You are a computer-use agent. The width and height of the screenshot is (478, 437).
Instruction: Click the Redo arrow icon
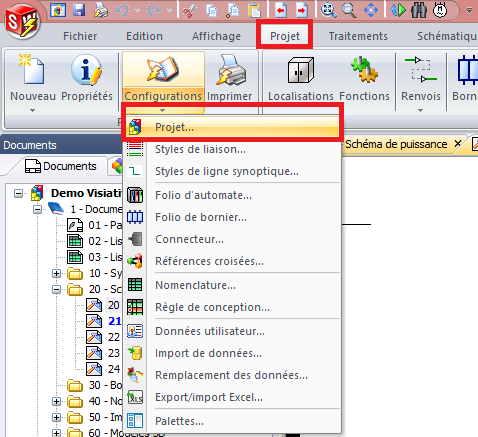pos(154,10)
